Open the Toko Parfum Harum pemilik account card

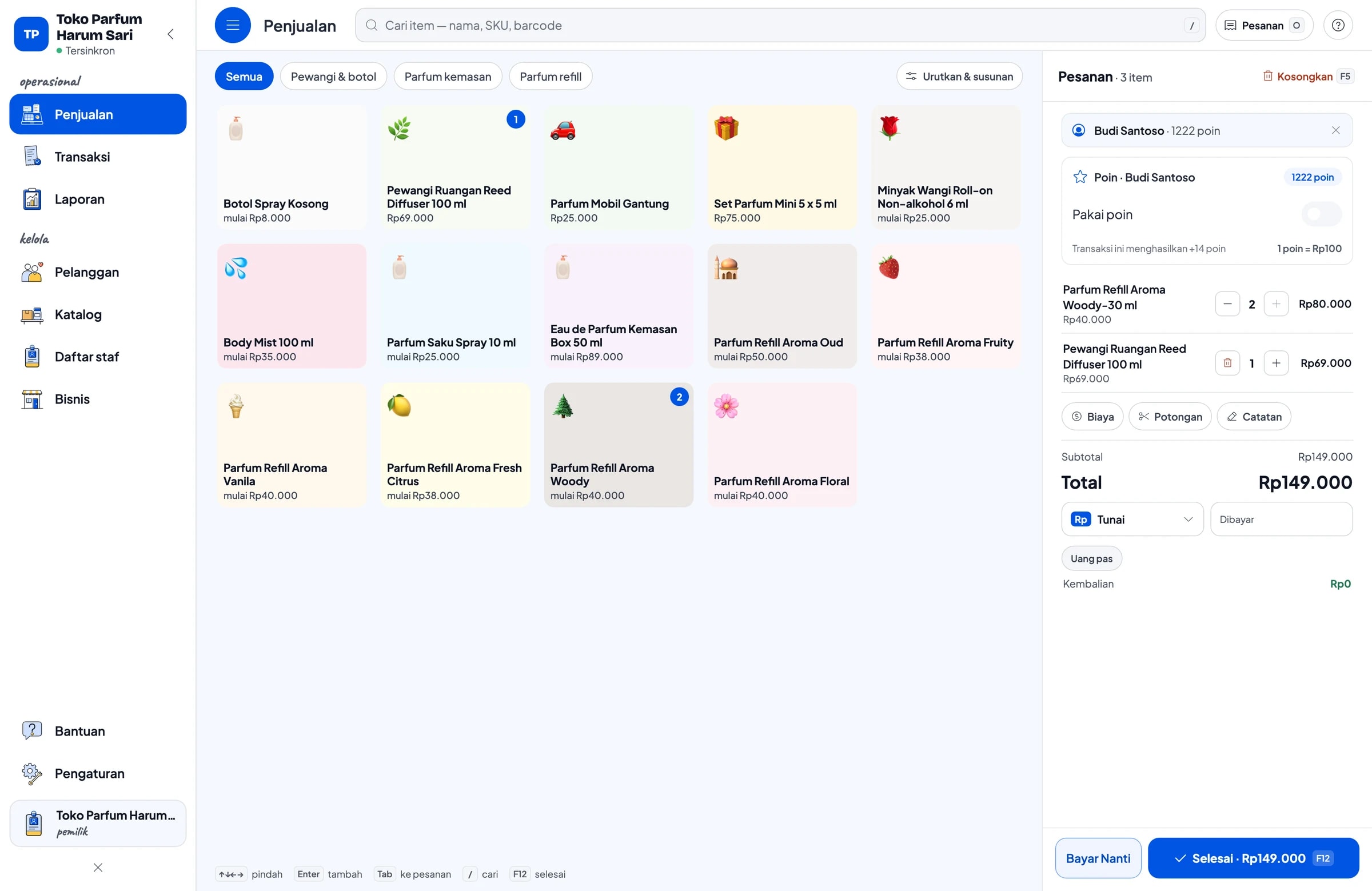(98, 823)
